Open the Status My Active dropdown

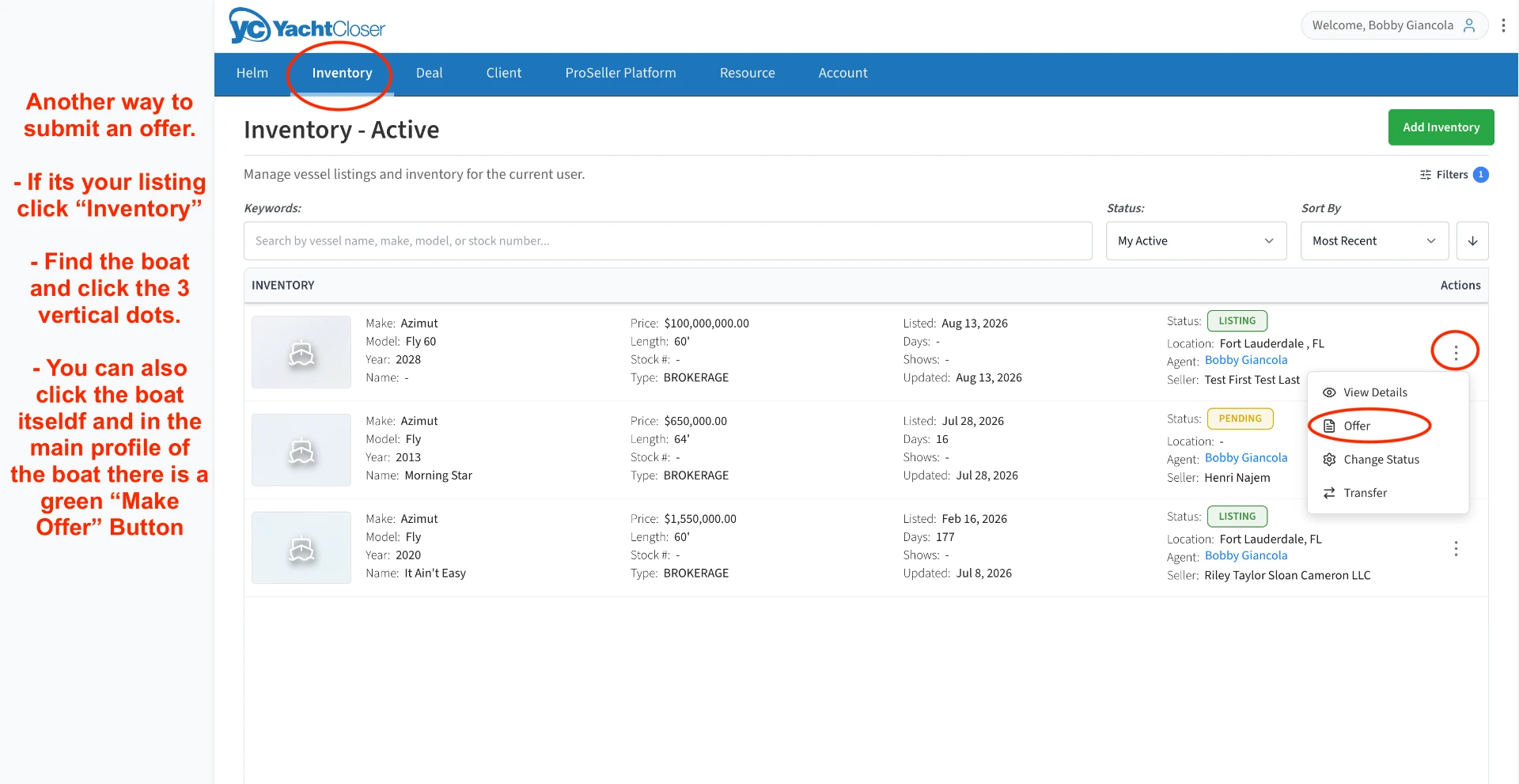click(x=1196, y=241)
